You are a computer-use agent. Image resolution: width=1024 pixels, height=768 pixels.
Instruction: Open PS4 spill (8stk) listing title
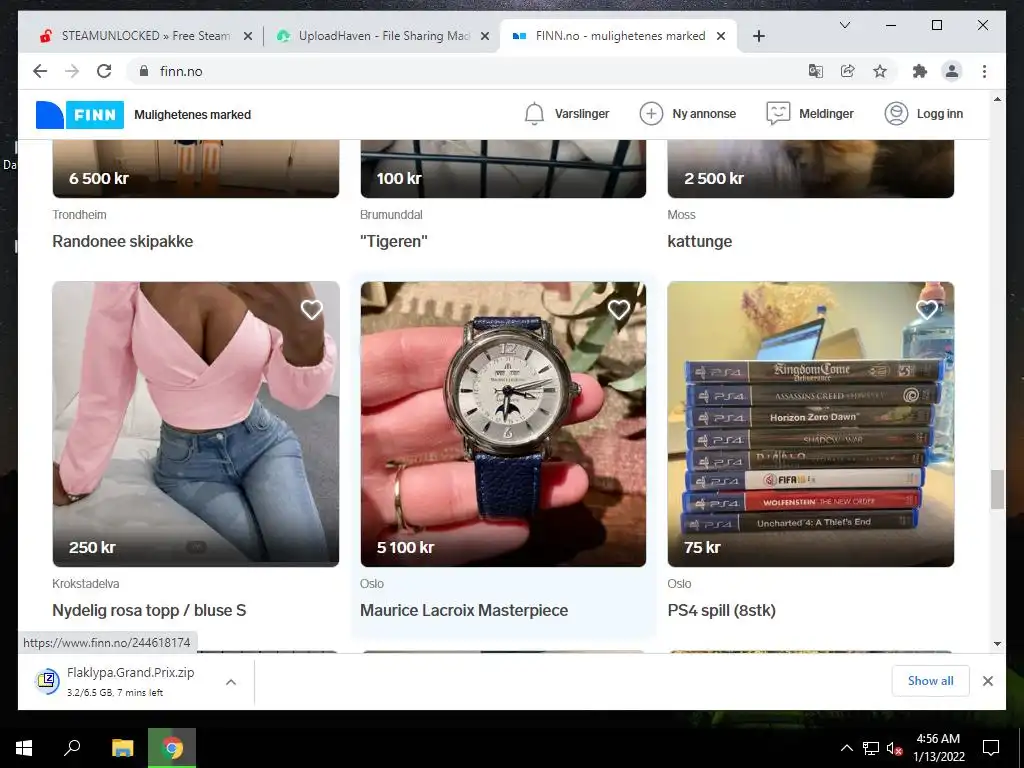(x=722, y=611)
